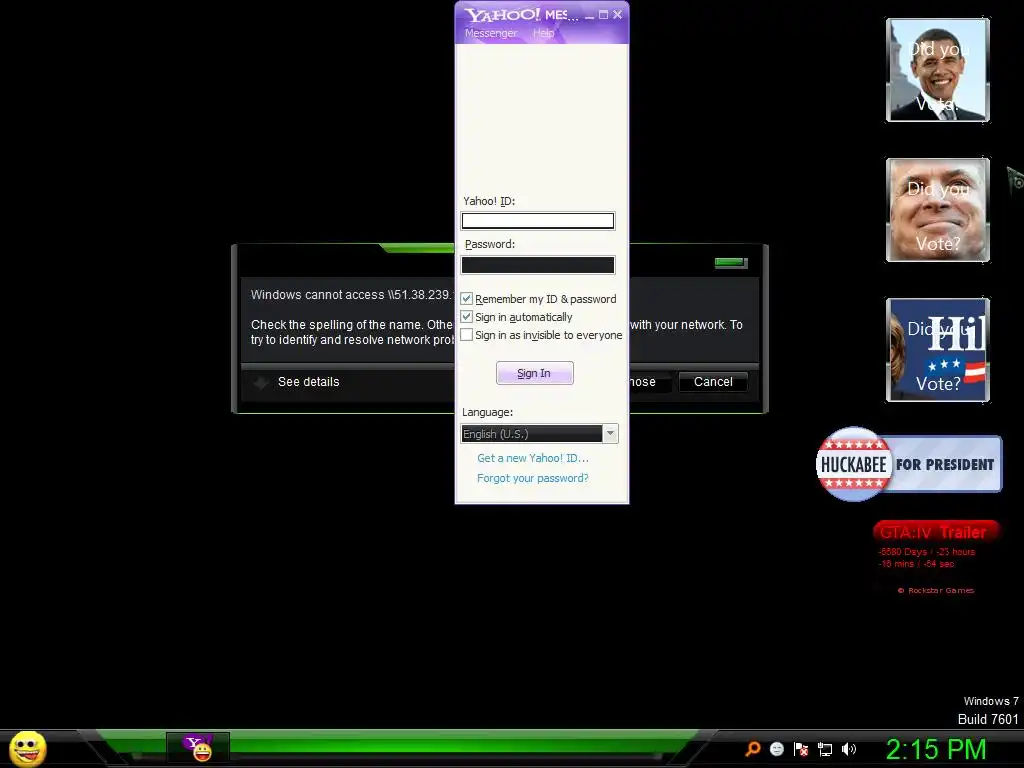This screenshot has width=1024, height=768.
Task: Click the Yahoo! ID input field
Action: pos(538,221)
